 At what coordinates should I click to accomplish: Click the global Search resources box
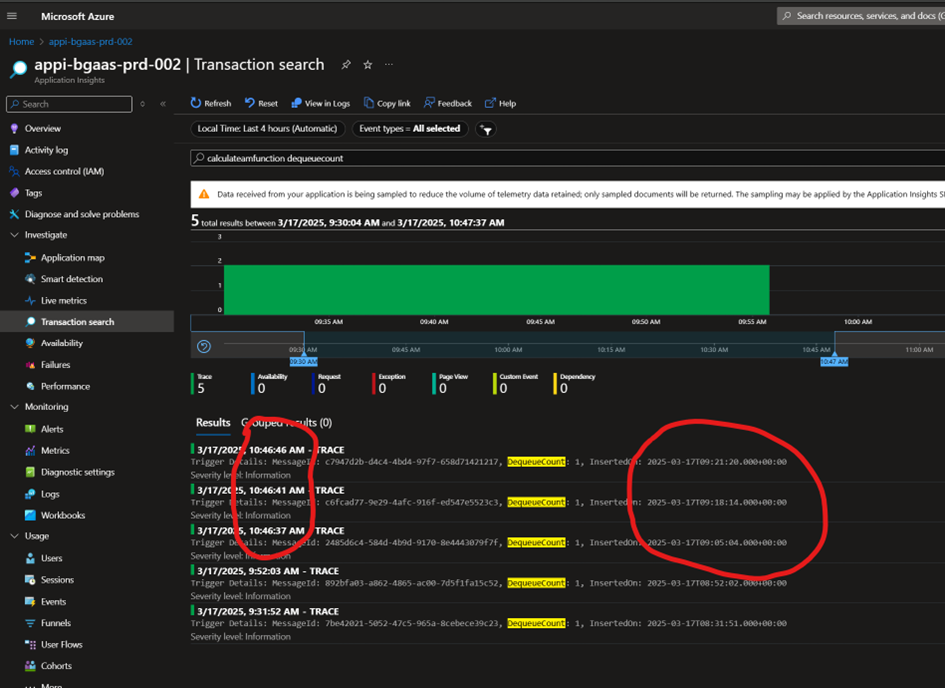coord(861,16)
